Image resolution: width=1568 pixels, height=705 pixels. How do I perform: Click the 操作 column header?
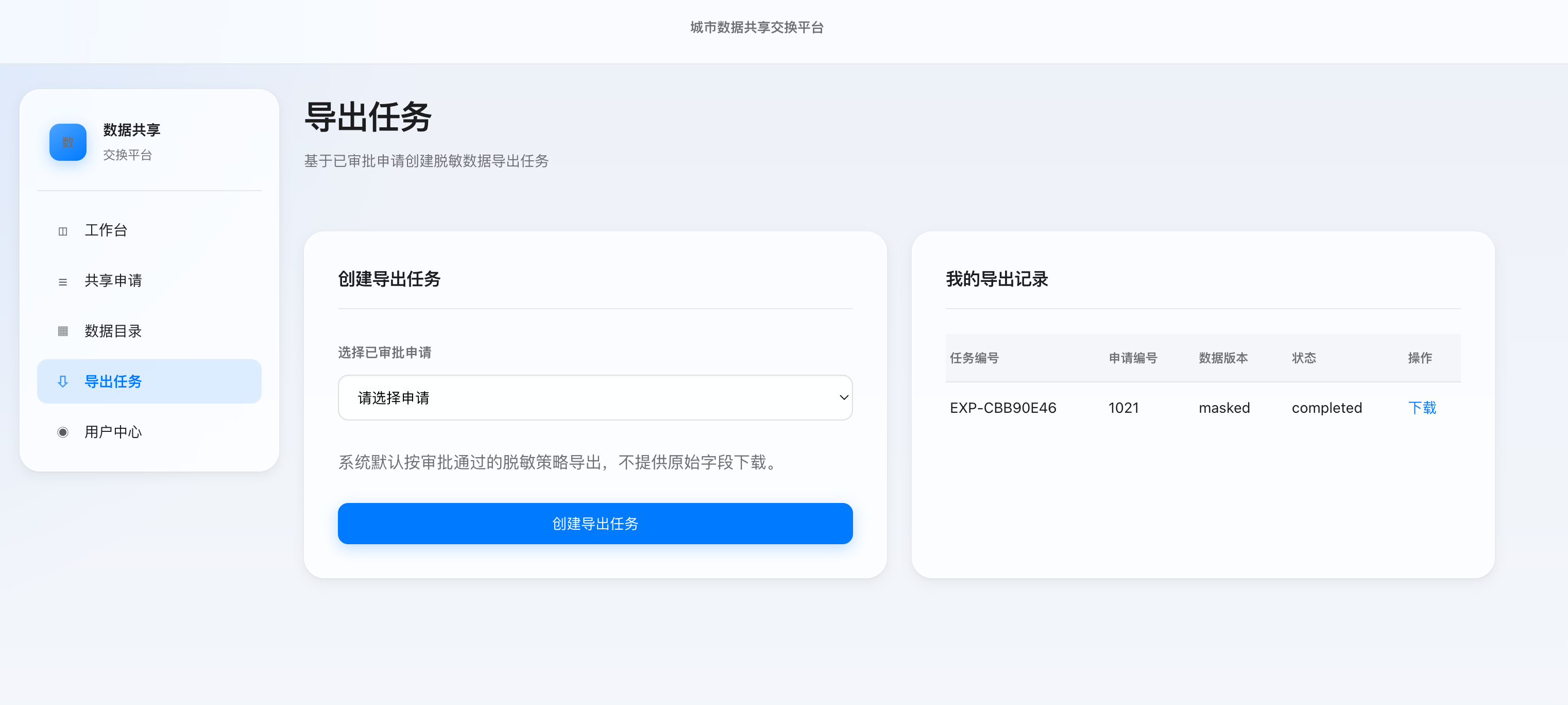pos(1420,358)
